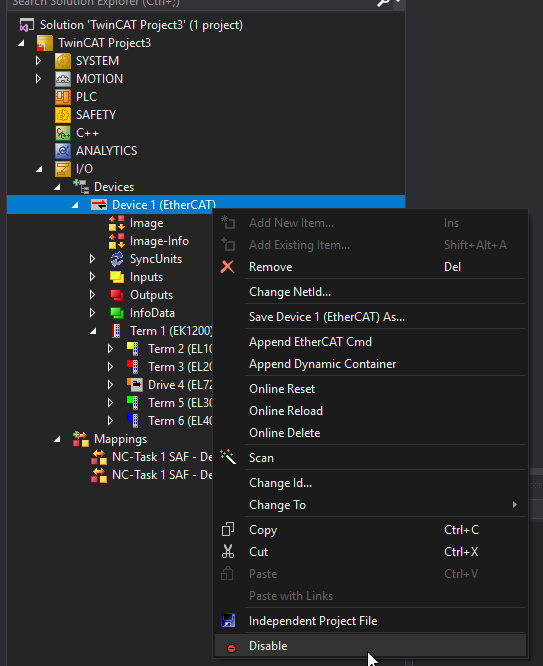Collapse the Device 1 (EtherCAT) node
Viewport: 543px width, 666px height.
pos(75,205)
